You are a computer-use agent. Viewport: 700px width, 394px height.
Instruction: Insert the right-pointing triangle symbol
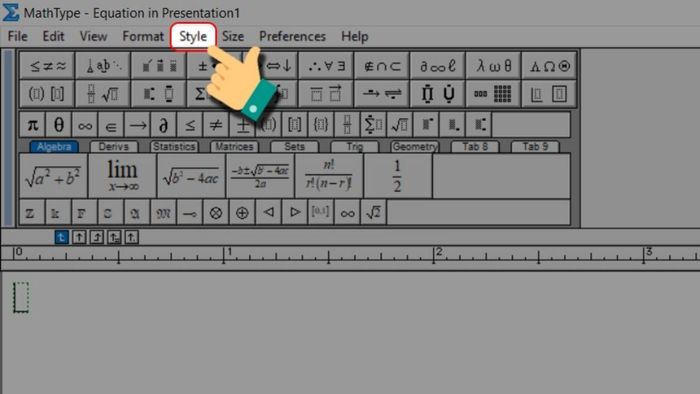pos(295,212)
